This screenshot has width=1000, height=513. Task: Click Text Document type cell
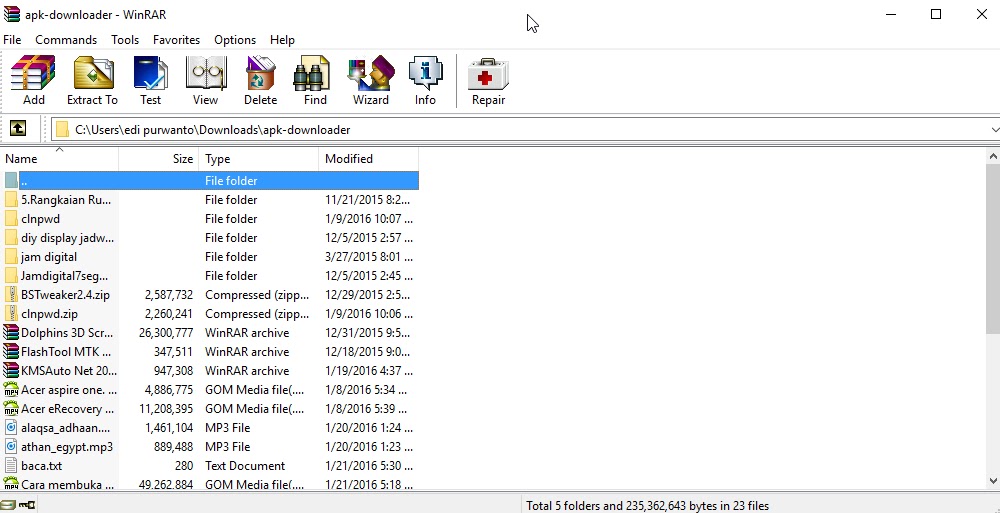pyautogui.click(x=245, y=466)
